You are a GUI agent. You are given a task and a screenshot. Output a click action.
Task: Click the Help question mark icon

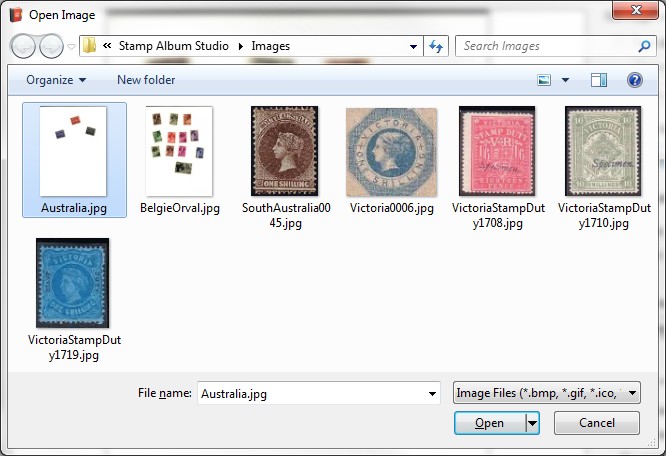coord(635,80)
